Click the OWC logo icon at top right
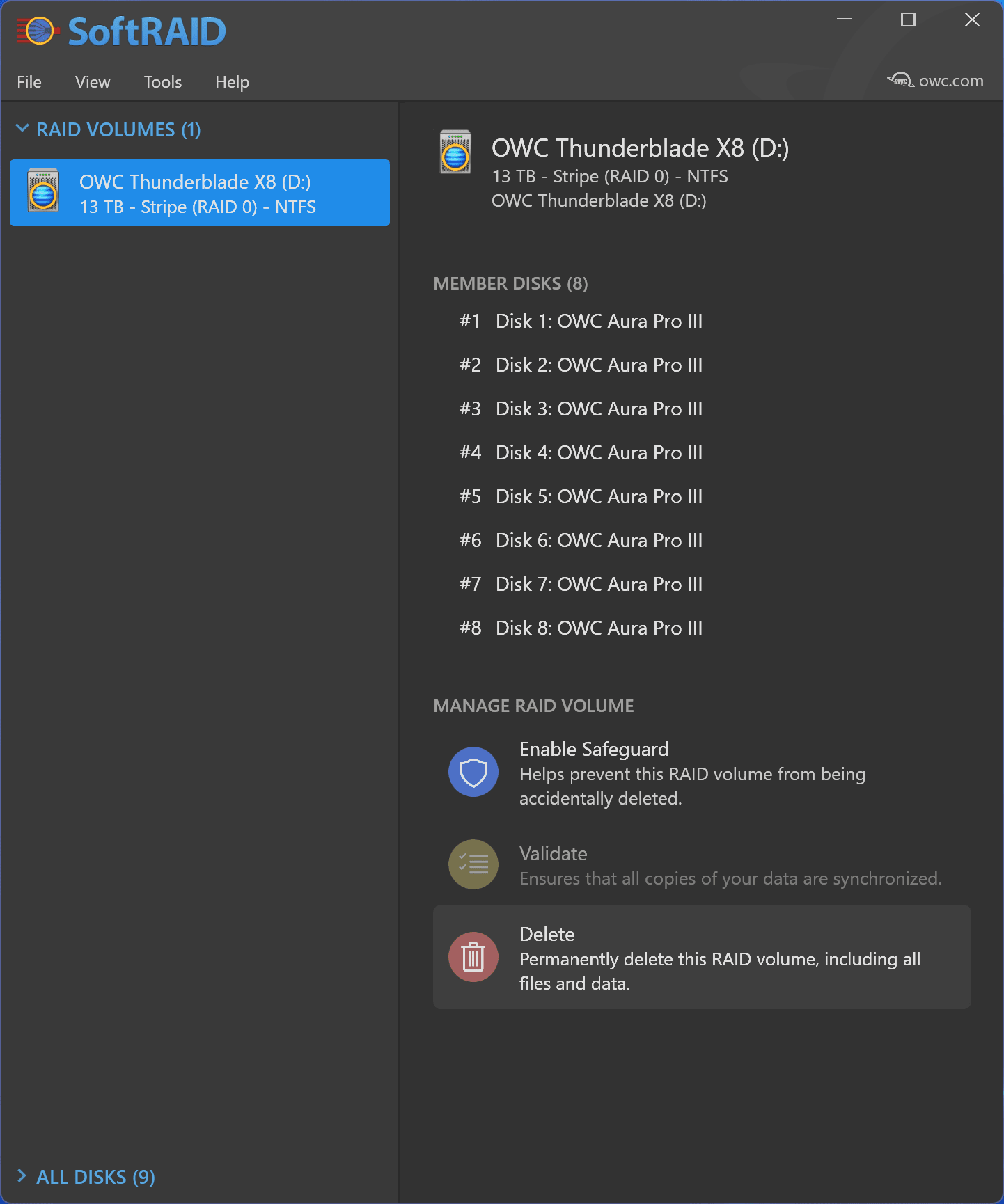The width and height of the screenshot is (1004, 1204). [x=900, y=81]
